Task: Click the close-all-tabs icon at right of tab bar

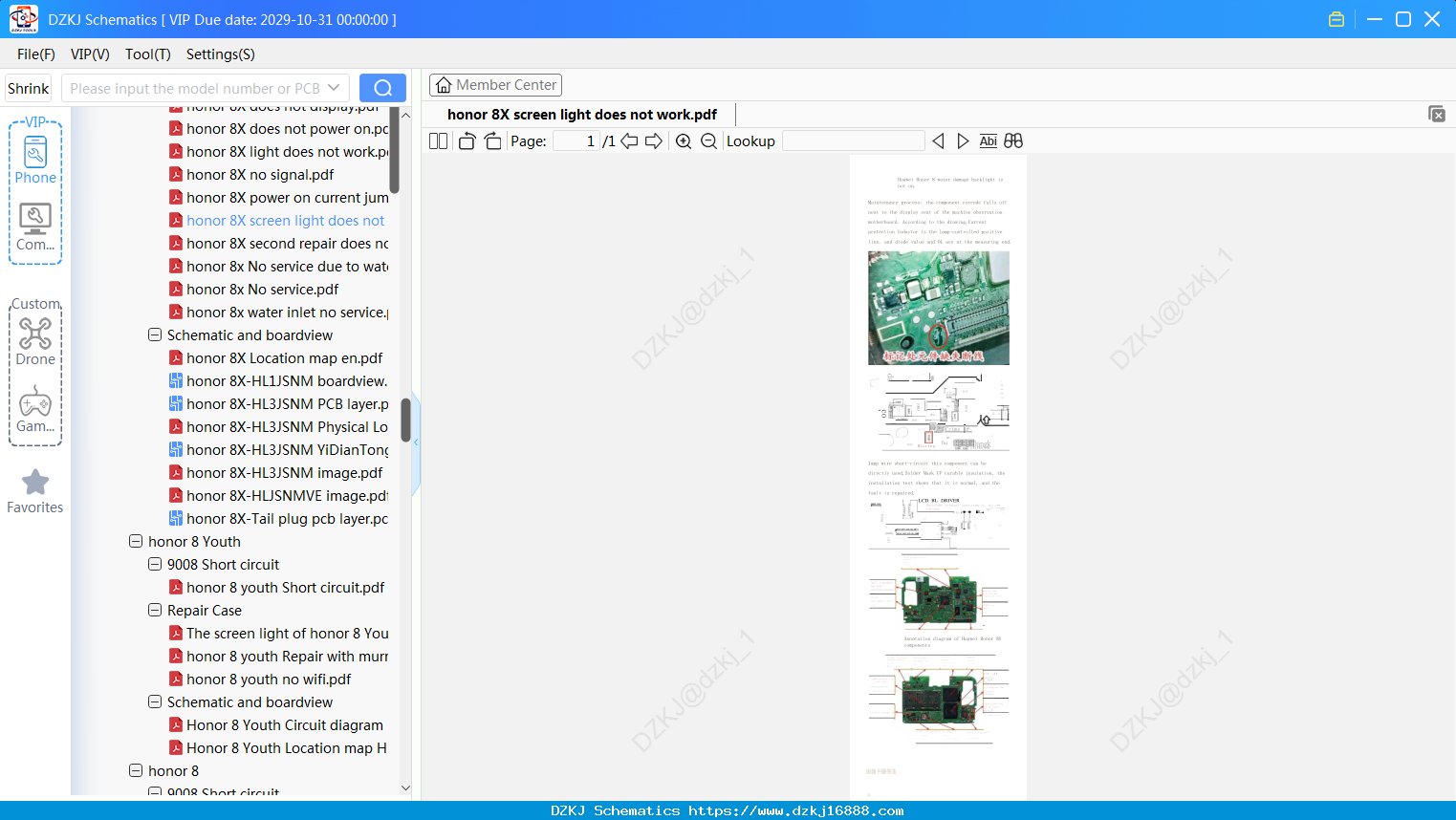Action: point(1437,114)
